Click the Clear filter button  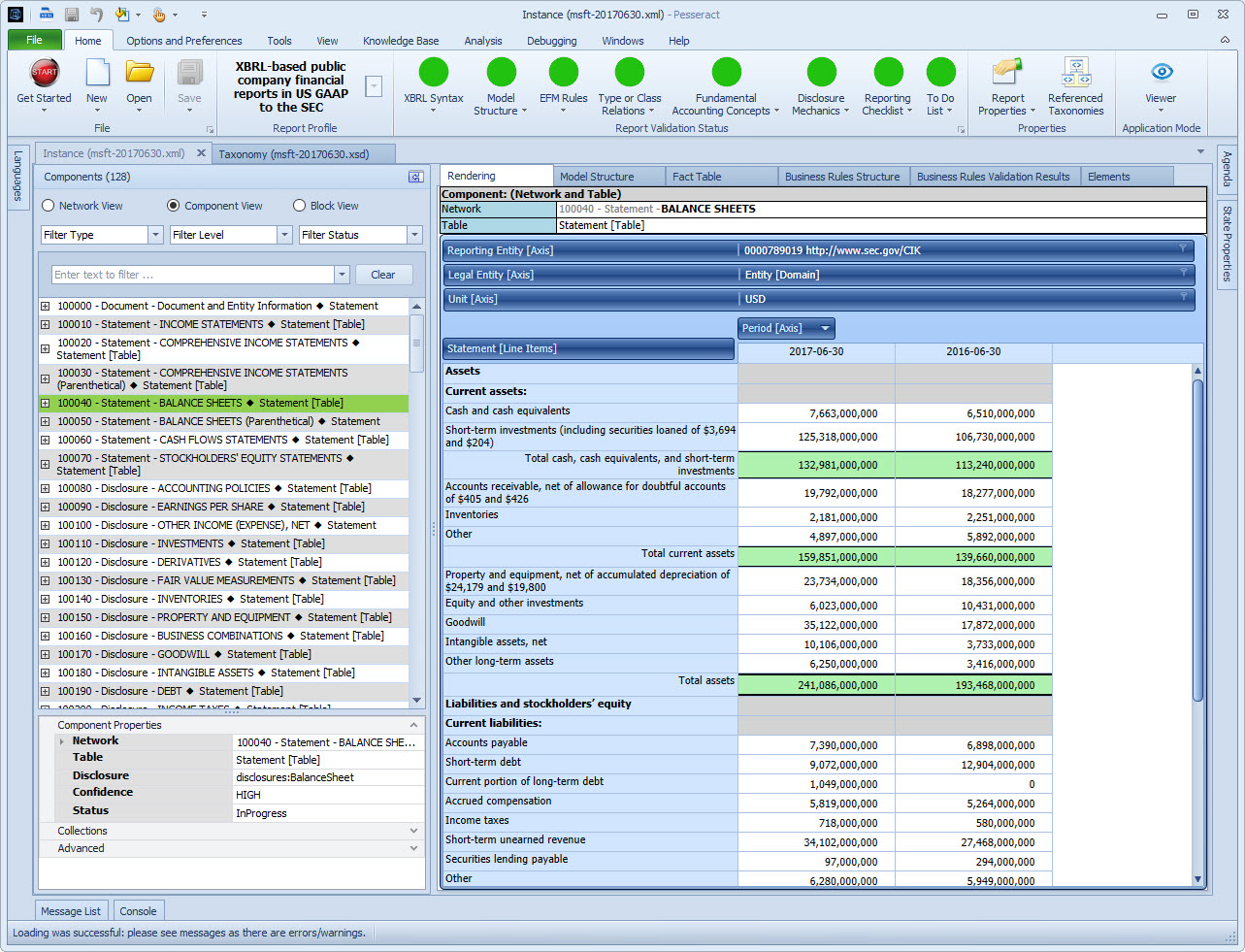click(x=383, y=275)
